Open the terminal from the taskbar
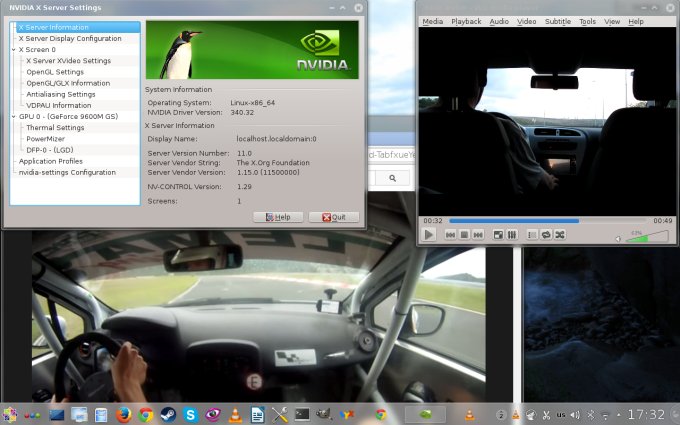The width and height of the screenshot is (680, 425). pyautogui.click(x=302, y=415)
